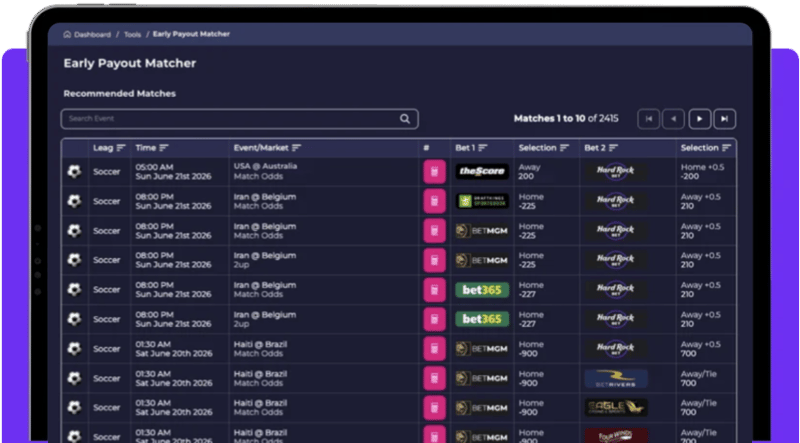Click the Home -225 selection in DraftKings row

point(531,201)
